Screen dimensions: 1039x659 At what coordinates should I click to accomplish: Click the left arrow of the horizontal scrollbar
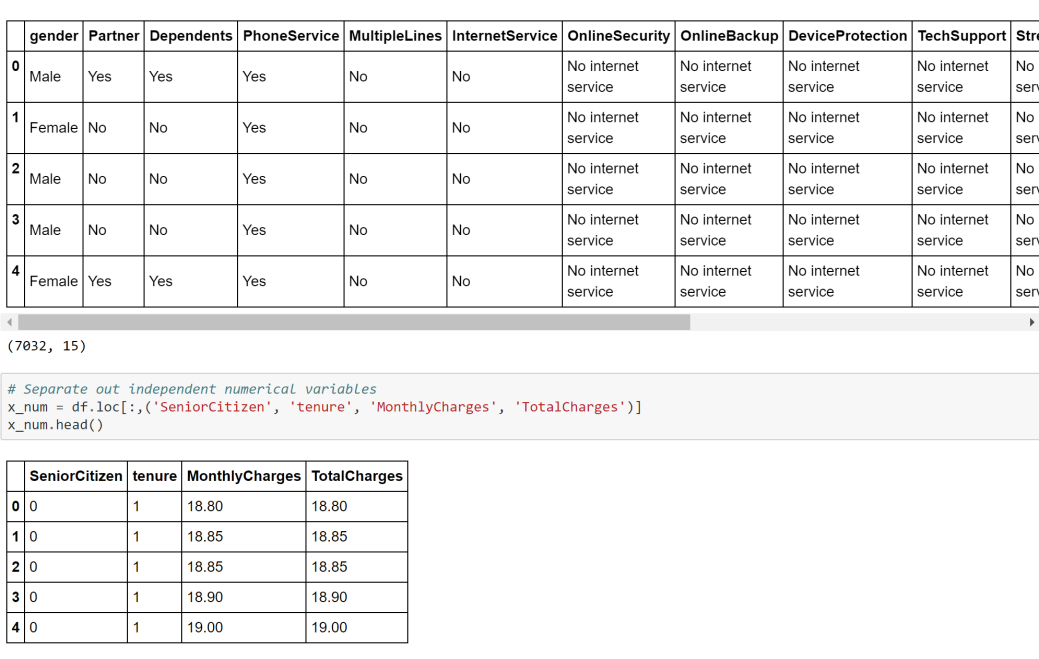coord(9,323)
